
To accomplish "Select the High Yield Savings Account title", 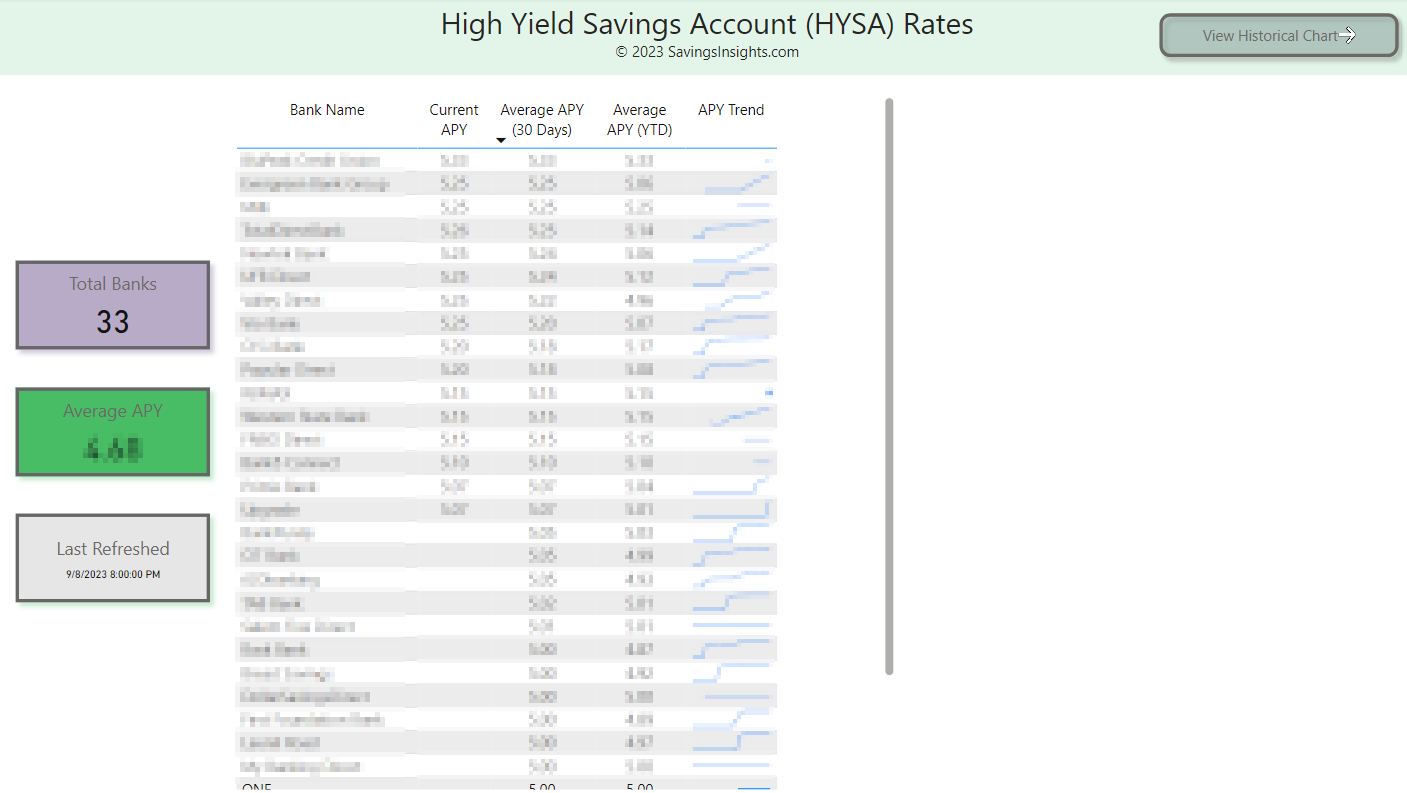I will [707, 24].
